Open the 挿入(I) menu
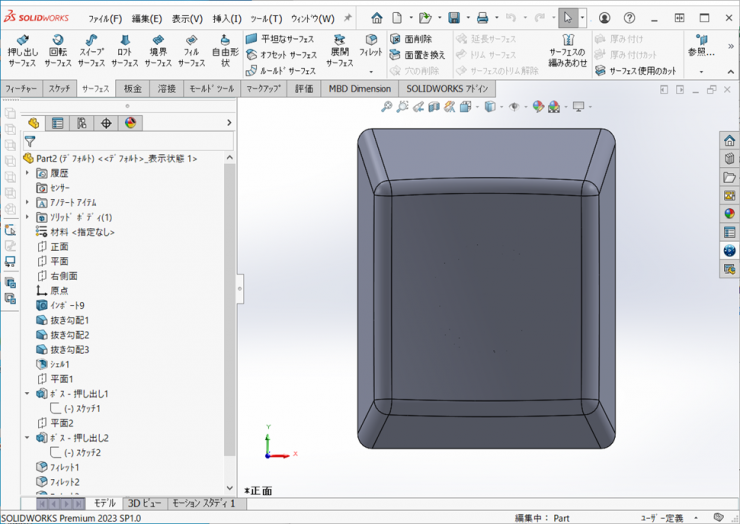The image size is (740, 524). 227,18
